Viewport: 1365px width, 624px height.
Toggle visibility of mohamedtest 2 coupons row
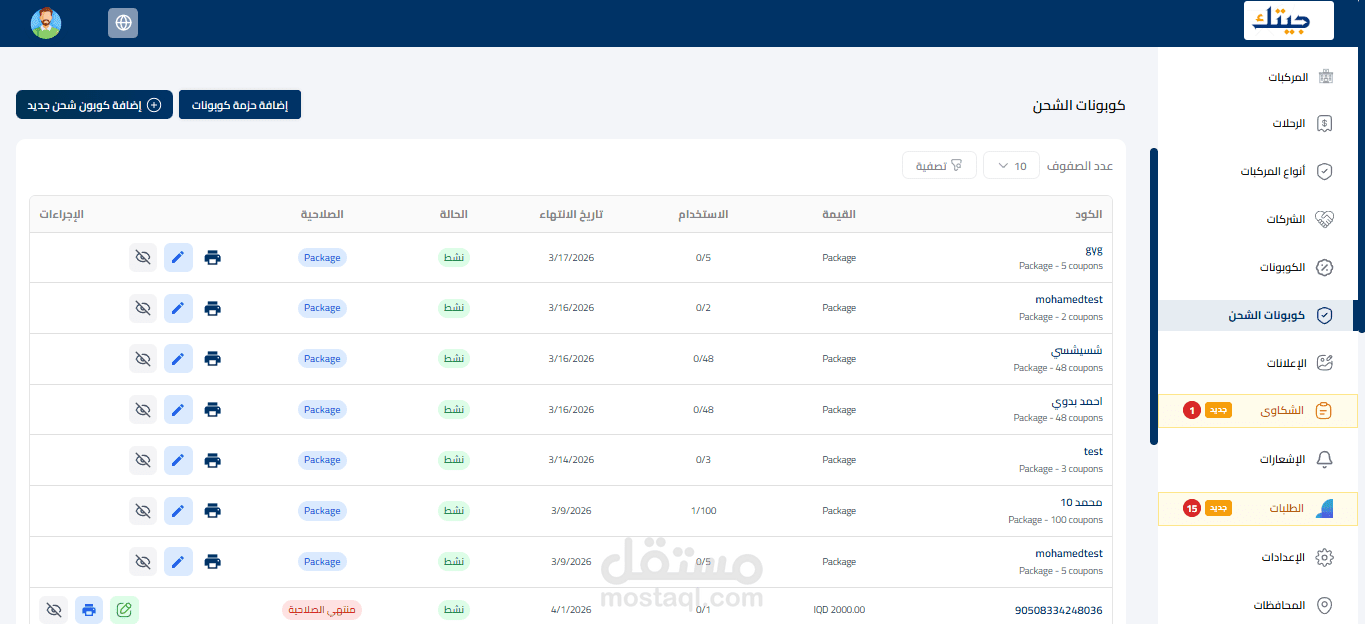pyautogui.click(x=143, y=308)
